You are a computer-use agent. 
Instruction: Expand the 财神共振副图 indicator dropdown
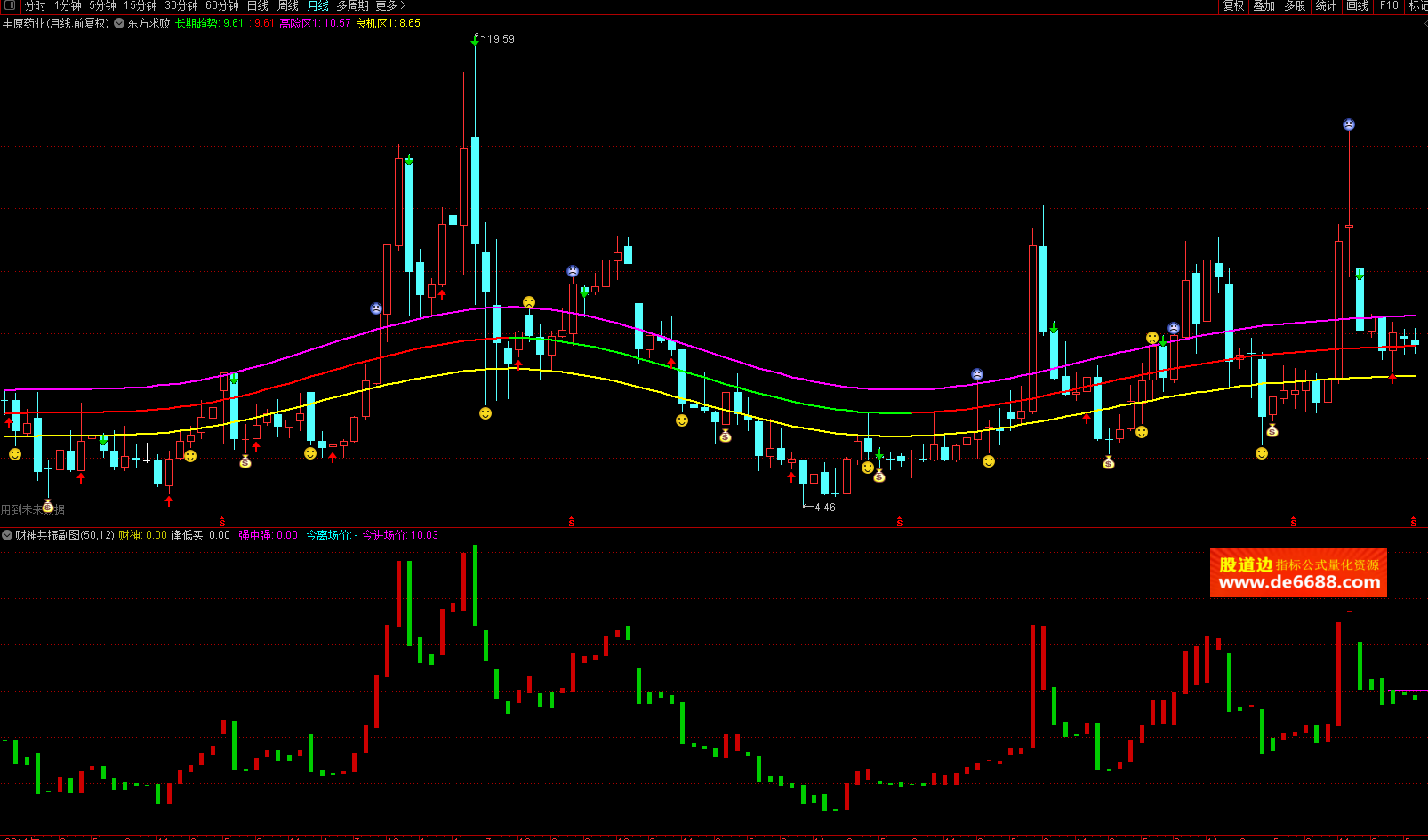pos(7,535)
